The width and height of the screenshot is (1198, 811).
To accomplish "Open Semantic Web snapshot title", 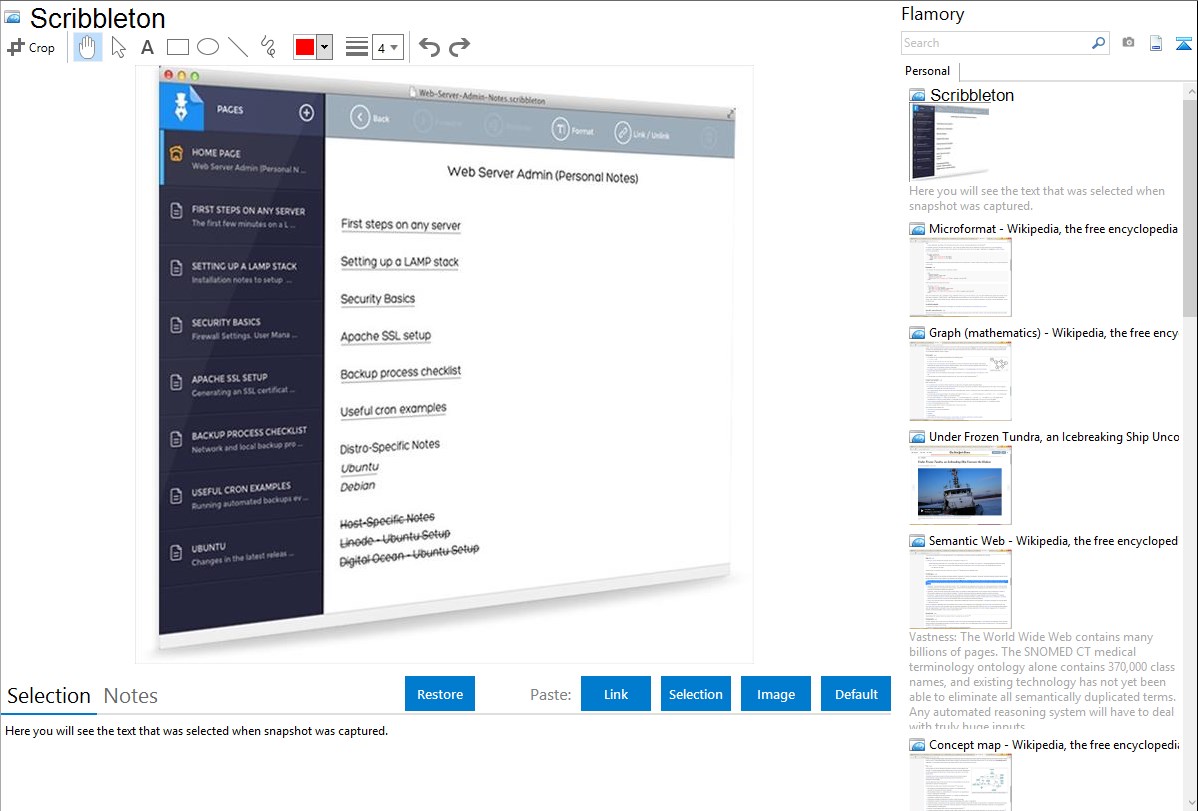I will (x=1053, y=540).
